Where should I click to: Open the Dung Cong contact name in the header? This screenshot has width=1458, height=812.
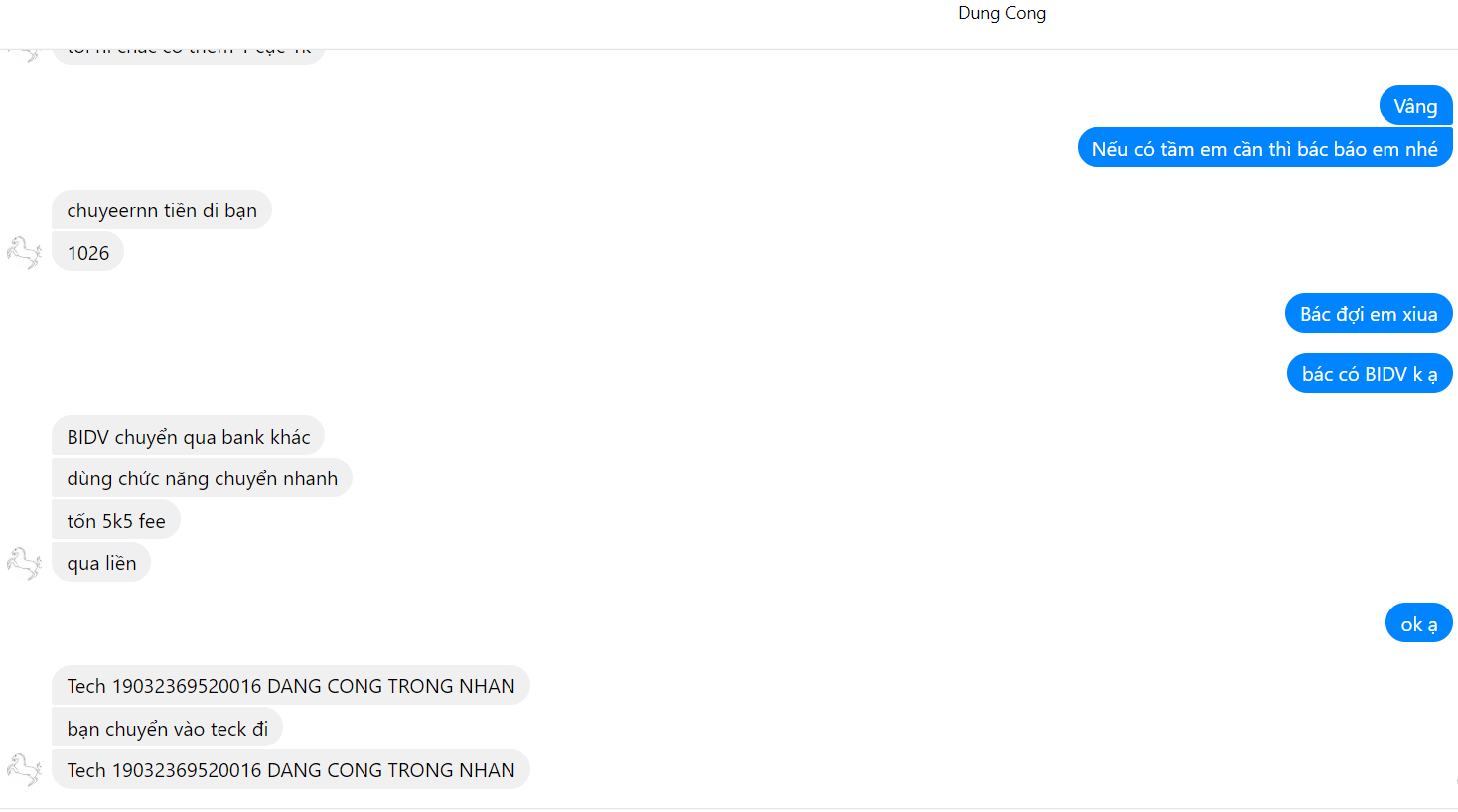(1001, 13)
